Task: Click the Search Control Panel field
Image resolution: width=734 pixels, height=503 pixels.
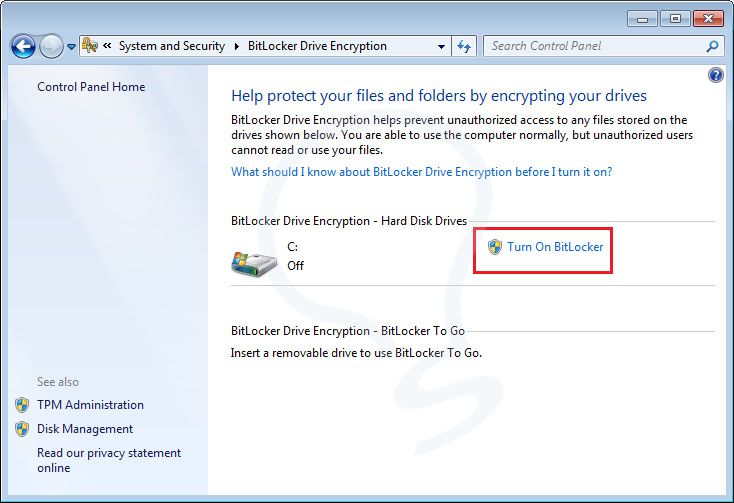Action: (x=594, y=46)
